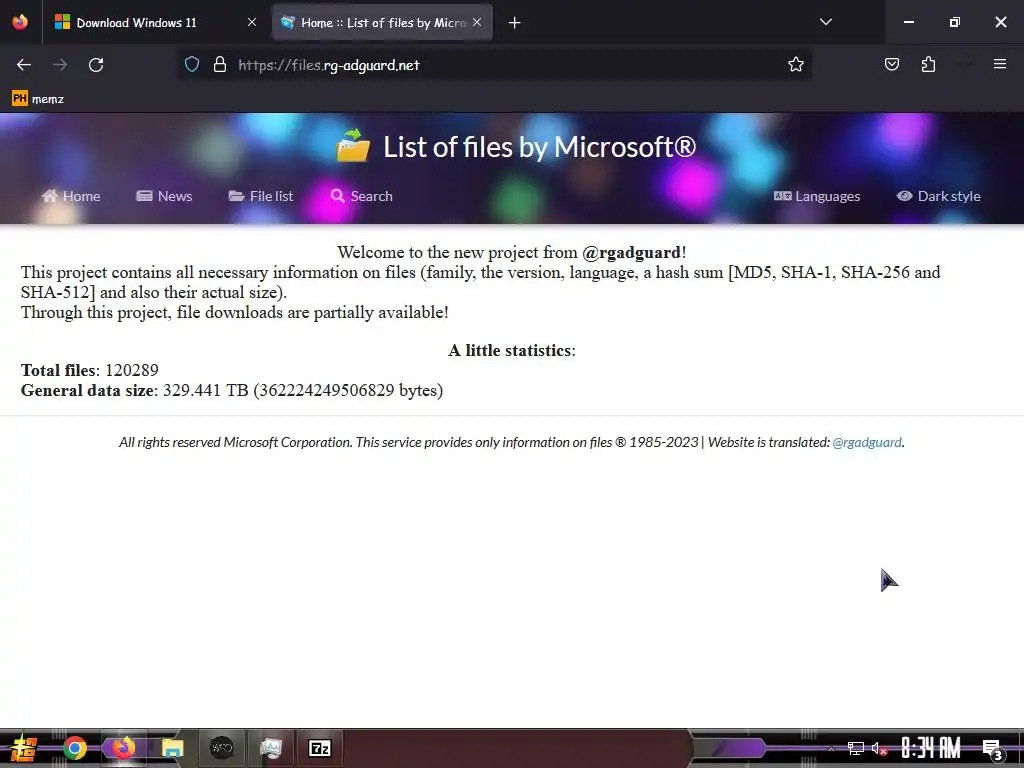The image size is (1024, 768).
Task: Close the List of files by Microsoft tab
Action: point(477,23)
